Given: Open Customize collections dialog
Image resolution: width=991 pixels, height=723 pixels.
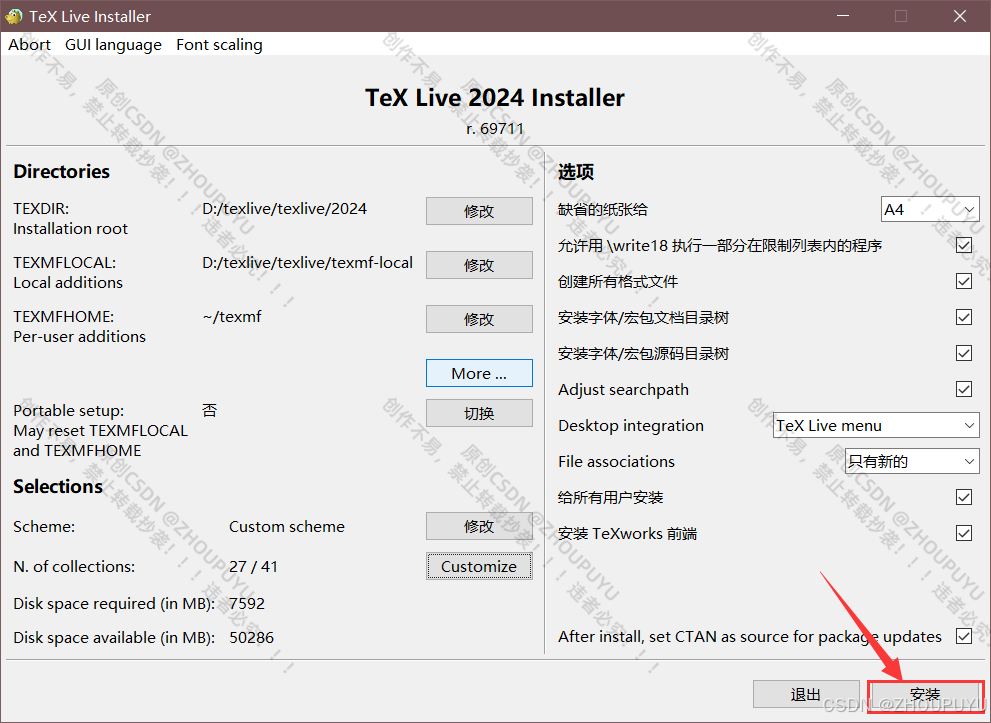Looking at the screenshot, I should tap(479, 566).
